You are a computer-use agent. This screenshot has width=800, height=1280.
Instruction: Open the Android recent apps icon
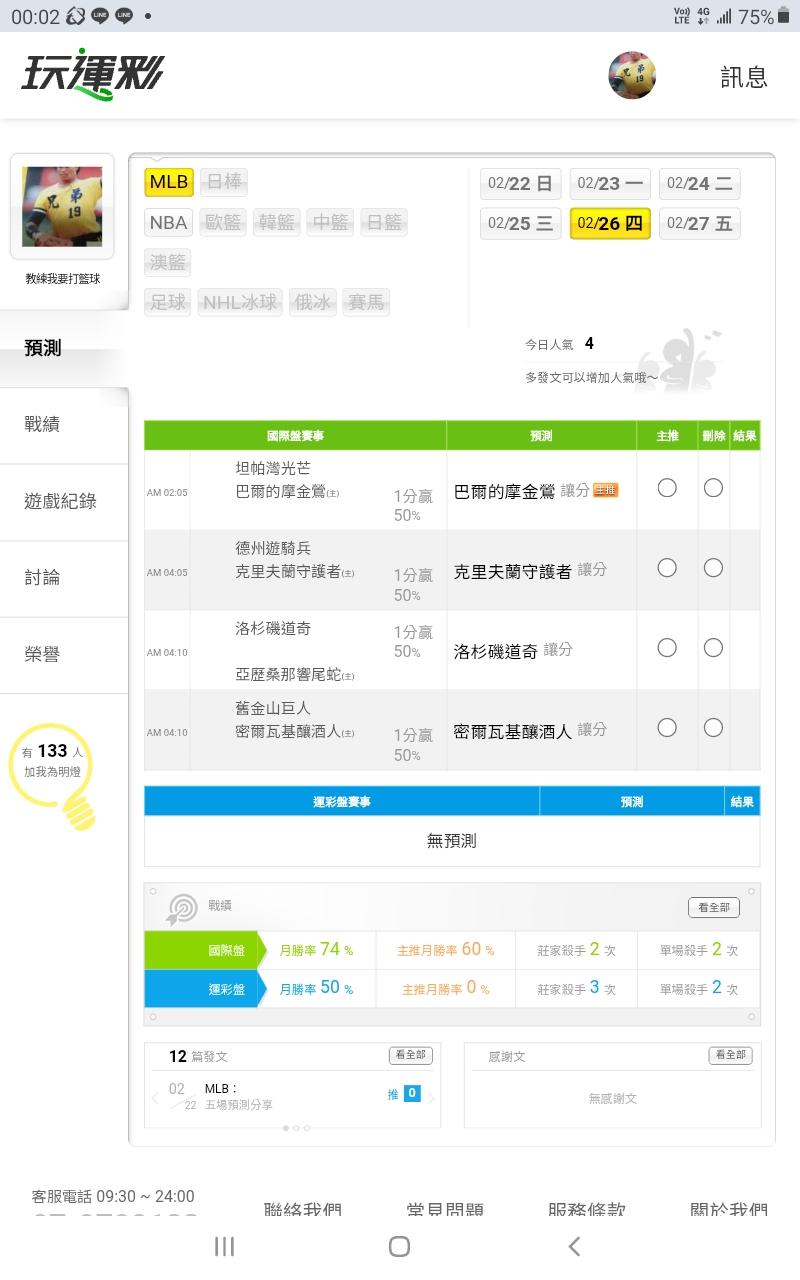click(225, 1246)
